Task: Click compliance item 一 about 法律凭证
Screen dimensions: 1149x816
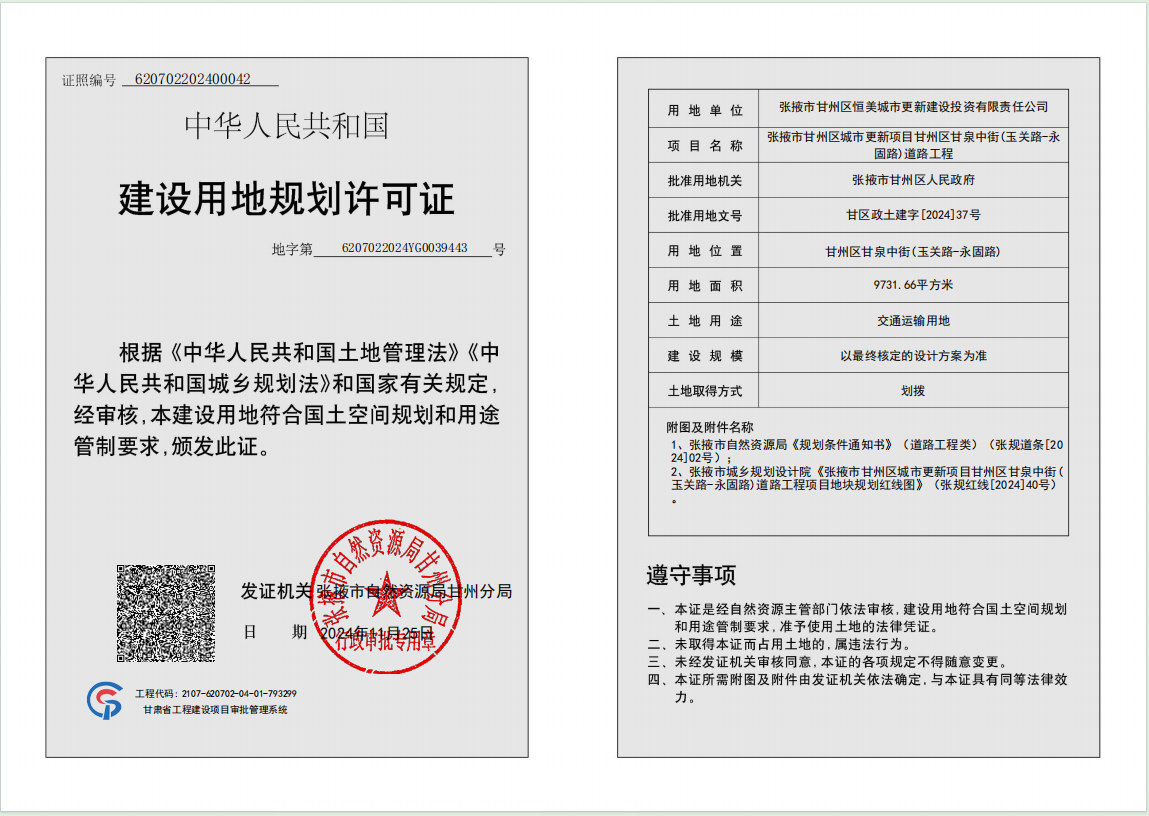Action: pos(857,618)
